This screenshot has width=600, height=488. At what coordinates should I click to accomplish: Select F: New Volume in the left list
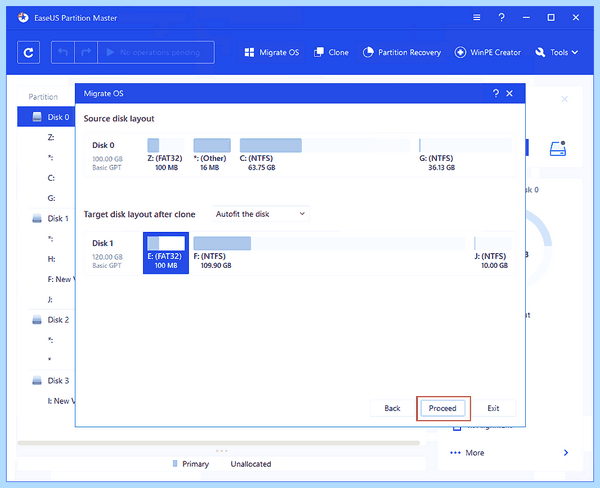[x=60, y=279]
